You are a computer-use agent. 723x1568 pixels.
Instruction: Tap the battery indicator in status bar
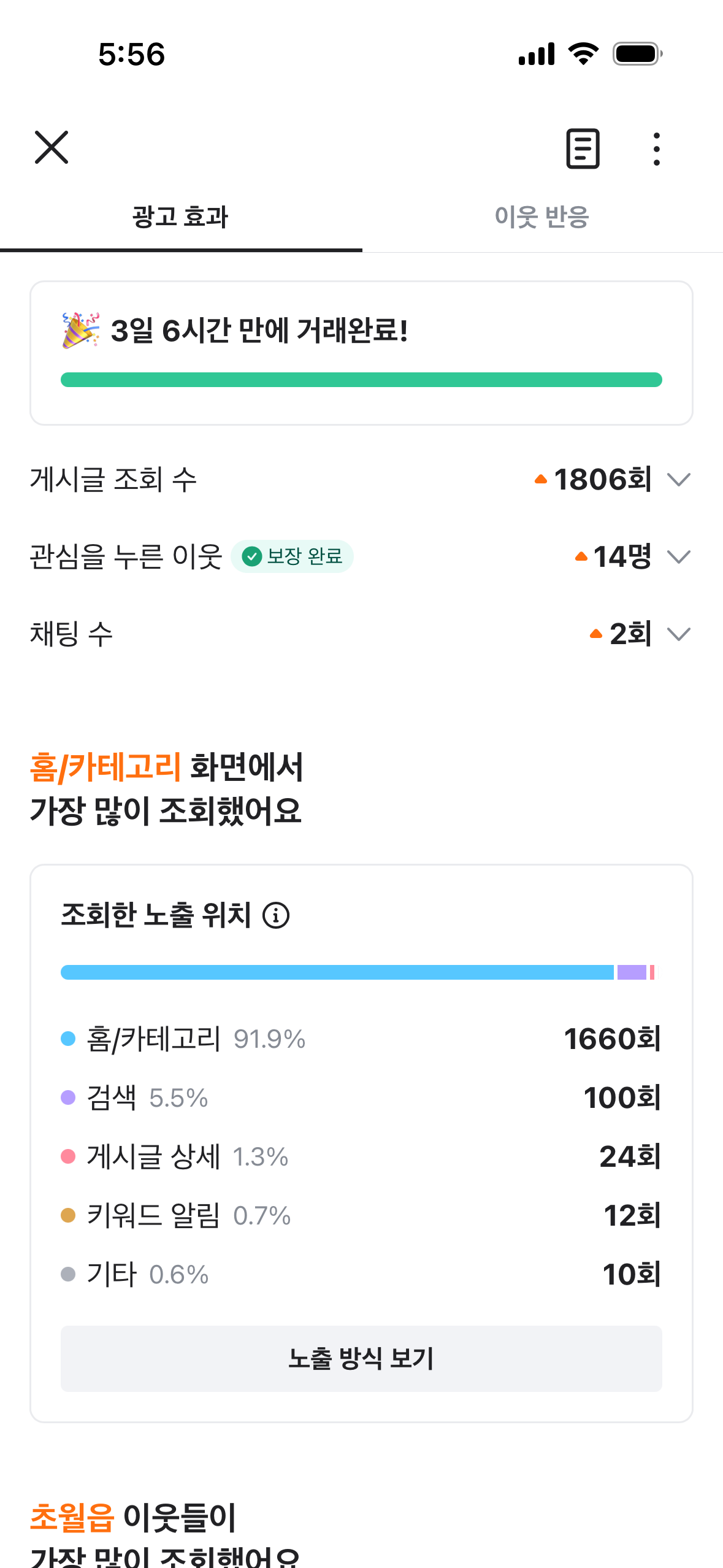pyautogui.click(x=638, y=54)
